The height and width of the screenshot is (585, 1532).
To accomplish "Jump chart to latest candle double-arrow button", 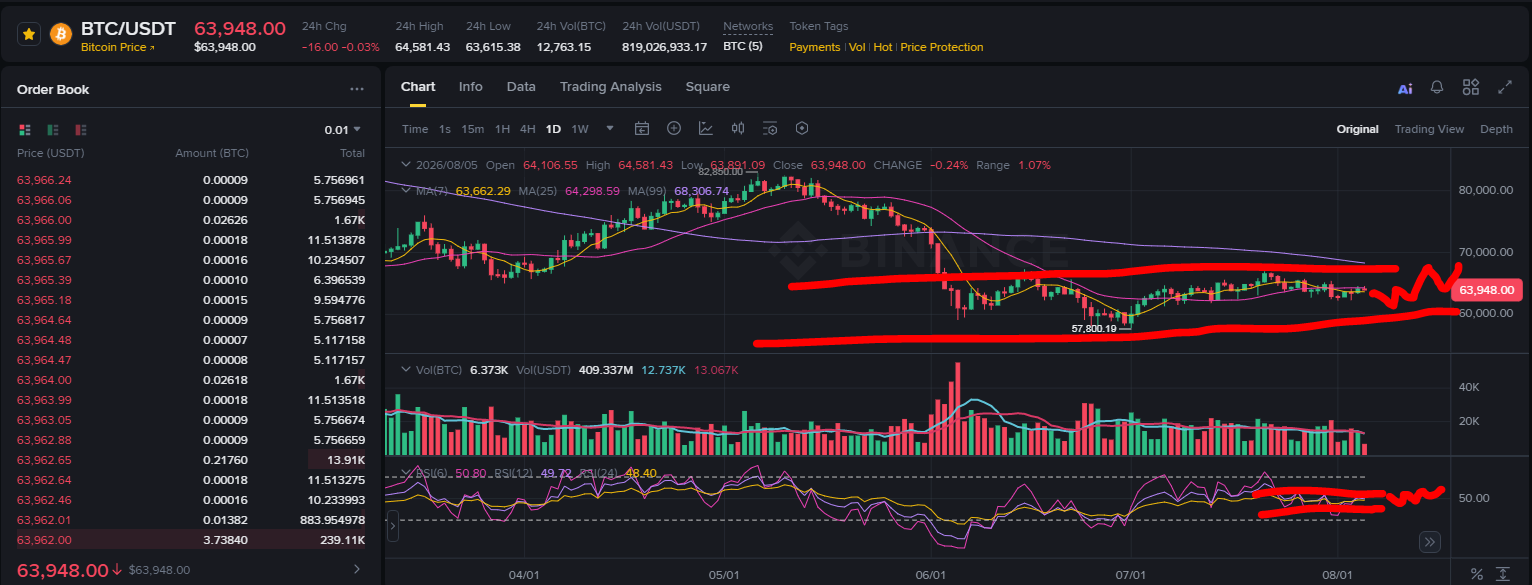I will [1430, 542].
